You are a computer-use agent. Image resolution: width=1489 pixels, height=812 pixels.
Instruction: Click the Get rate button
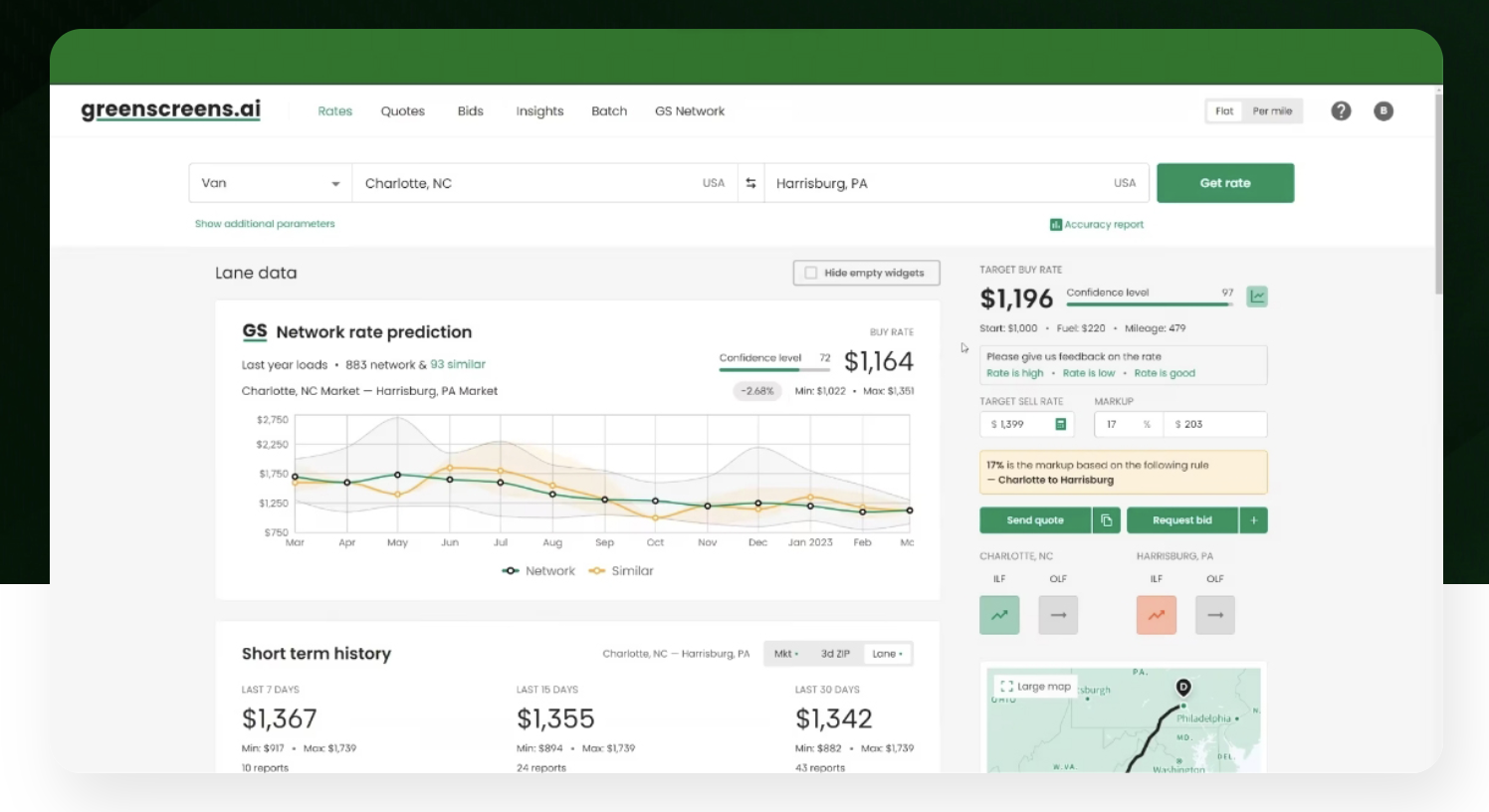click(1224, 183)
